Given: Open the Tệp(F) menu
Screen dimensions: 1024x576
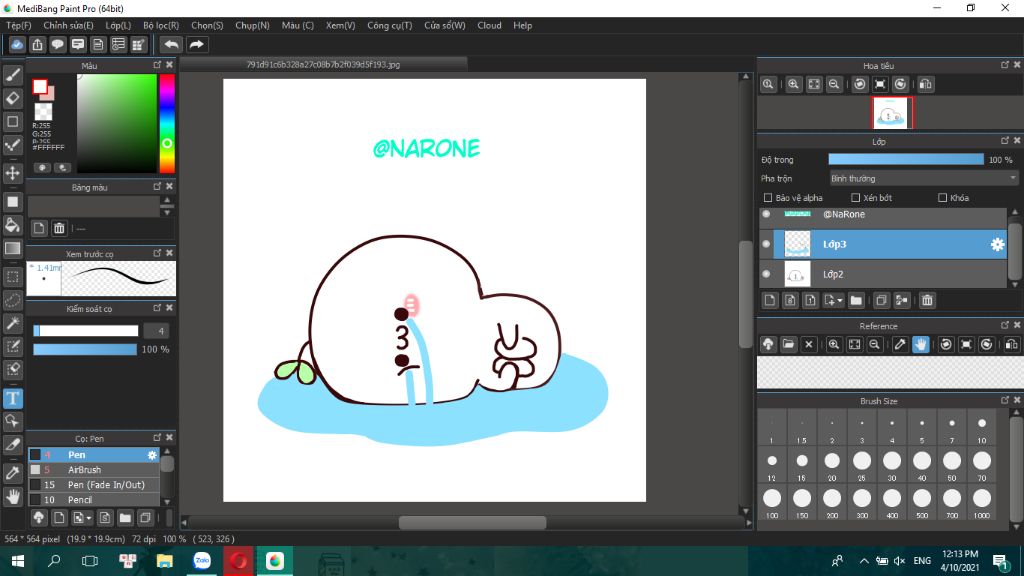Looking at the screenshot, I should pos(19,25).
